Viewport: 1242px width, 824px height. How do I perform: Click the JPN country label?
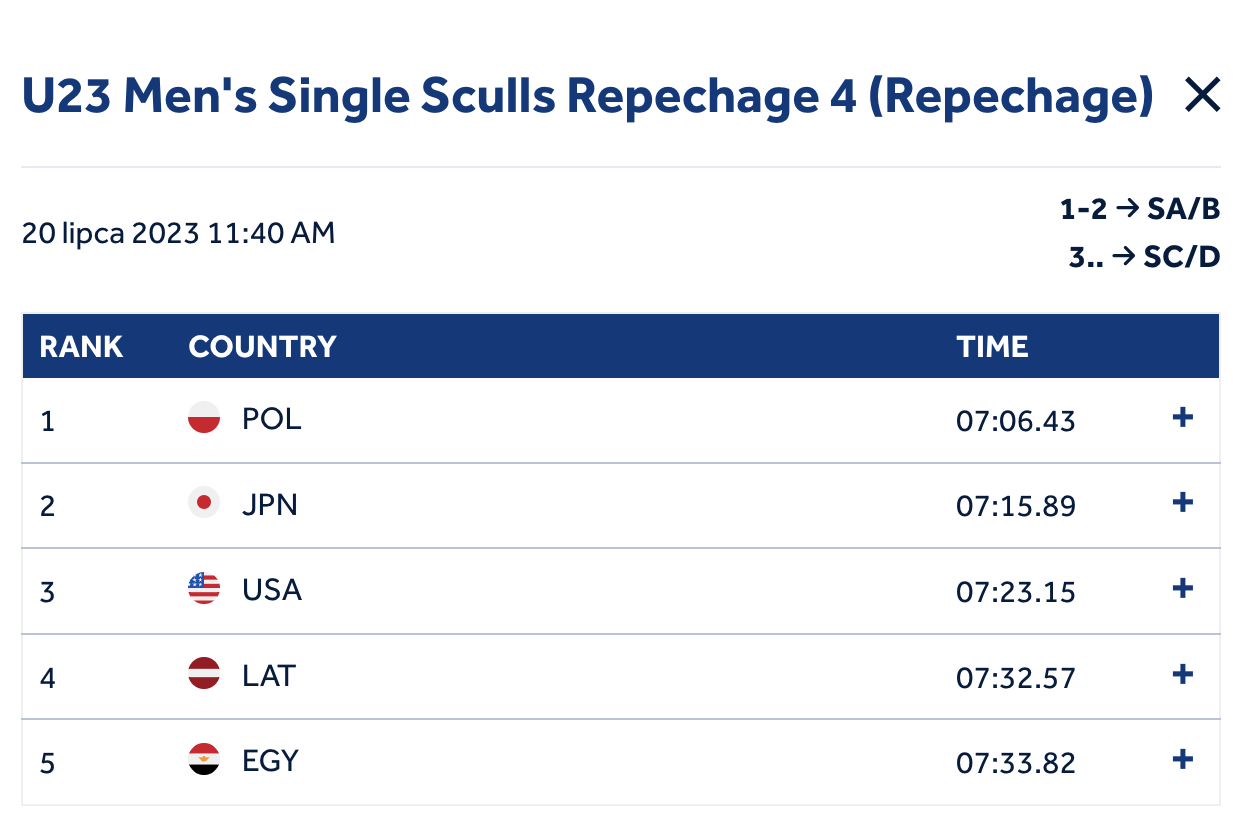pos(270,503)
